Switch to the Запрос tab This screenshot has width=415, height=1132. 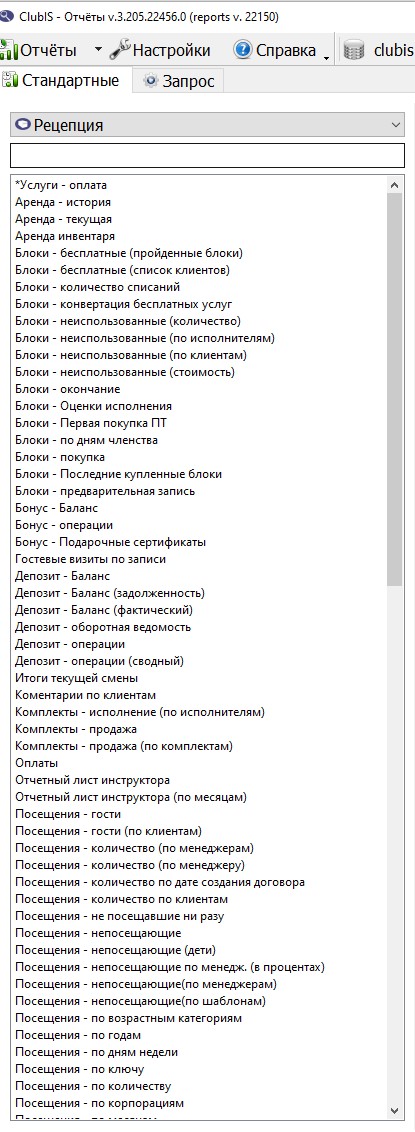coord(179,81)
